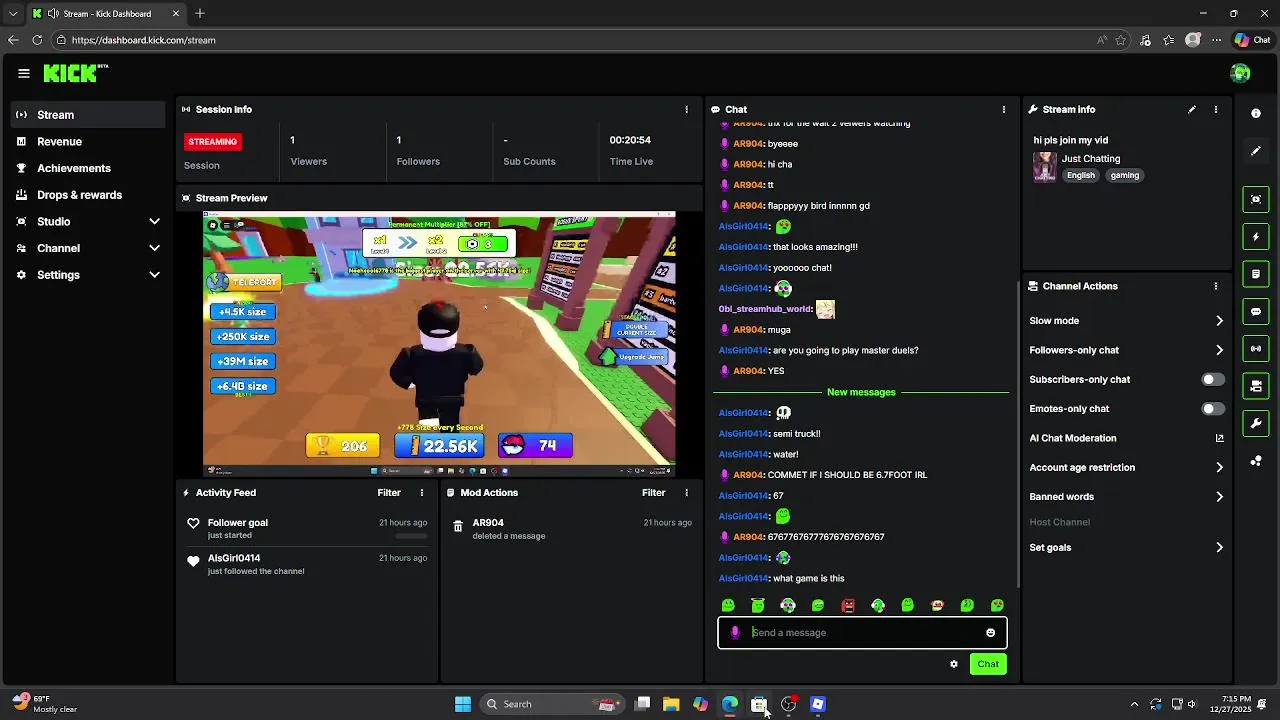Open the user profile avatar menu
1280x720 pixels.
[1240, 73]
